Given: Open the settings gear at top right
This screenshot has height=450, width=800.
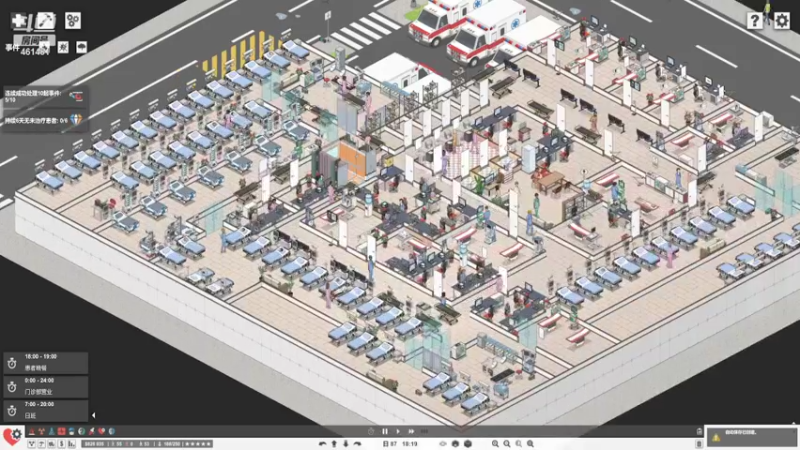Looking at the screenshot, I should pos(782,20).
